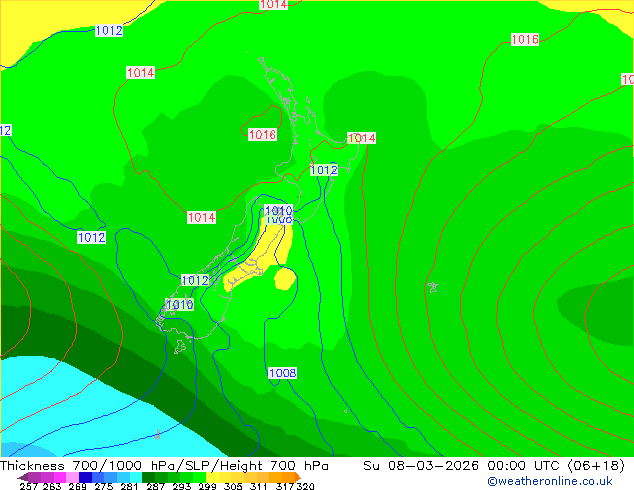Click the 293 legend value

pyautogui.click(x=181, y=486)
